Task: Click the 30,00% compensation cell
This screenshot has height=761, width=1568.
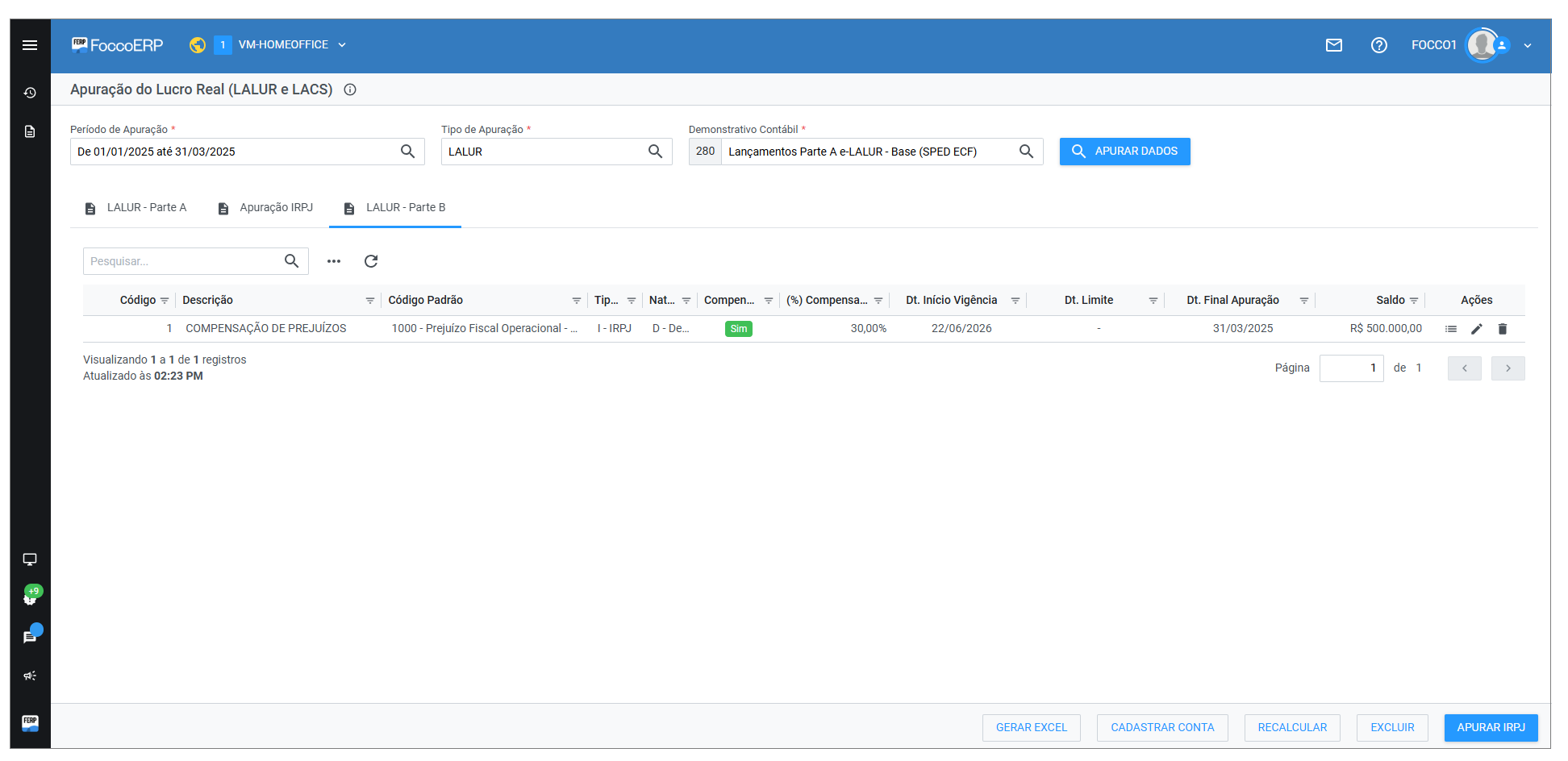Action: coord(869,329)
